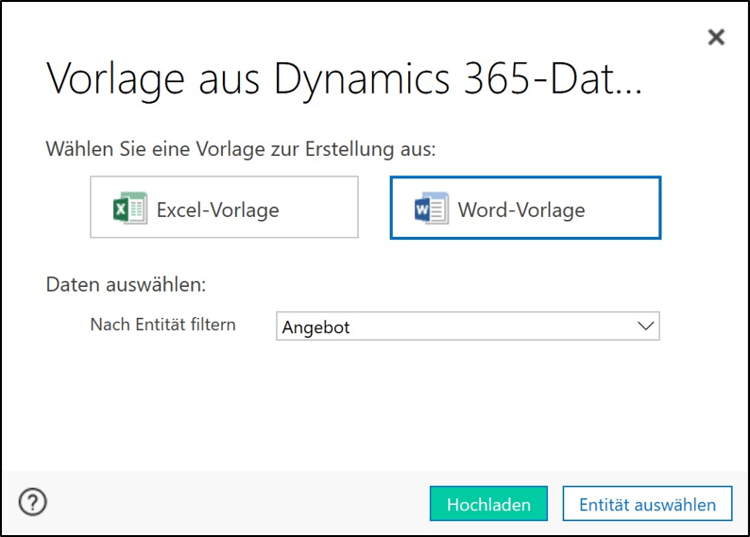Click the 'Word-Vorlage' text label
750x537 pixels.
tap(520, 210)
